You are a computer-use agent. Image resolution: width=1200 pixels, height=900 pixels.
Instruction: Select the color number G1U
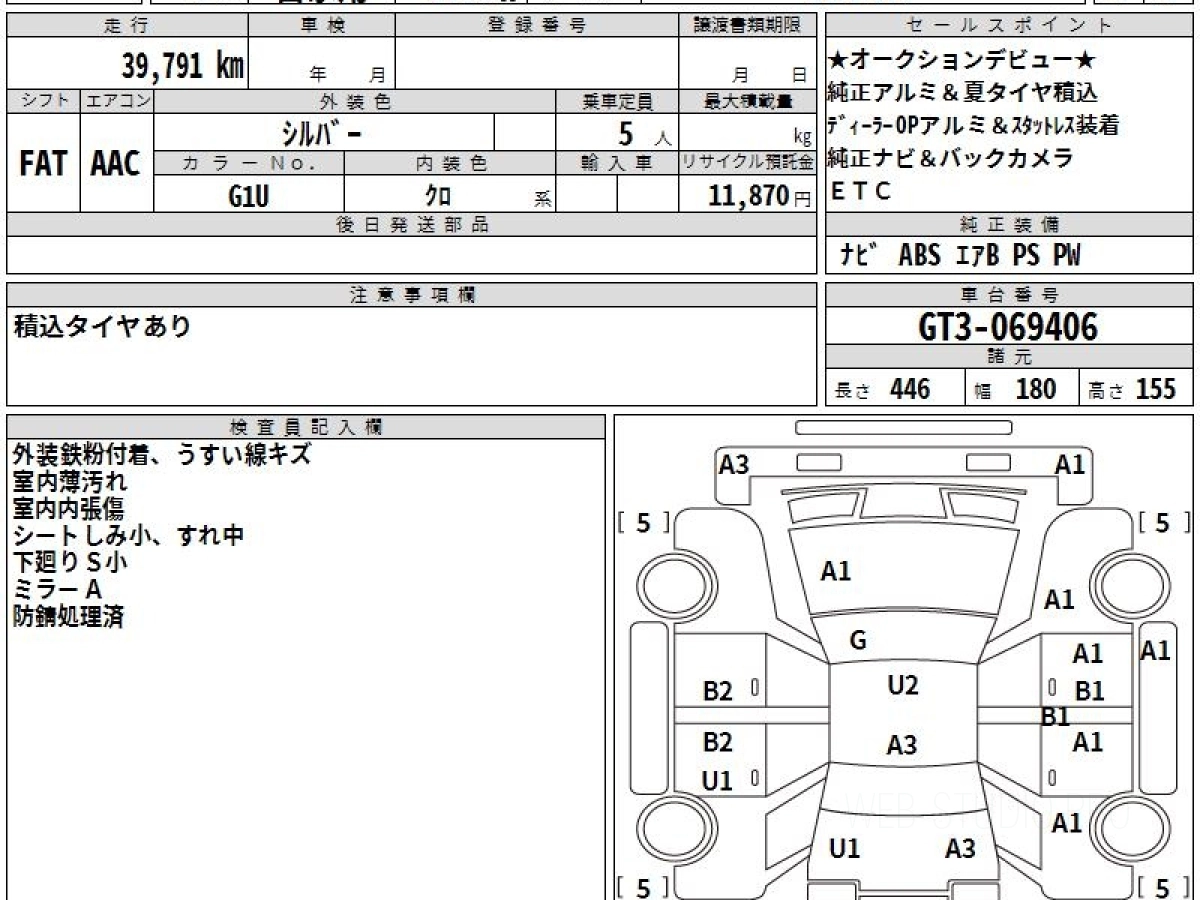click(x=249, y=196)
